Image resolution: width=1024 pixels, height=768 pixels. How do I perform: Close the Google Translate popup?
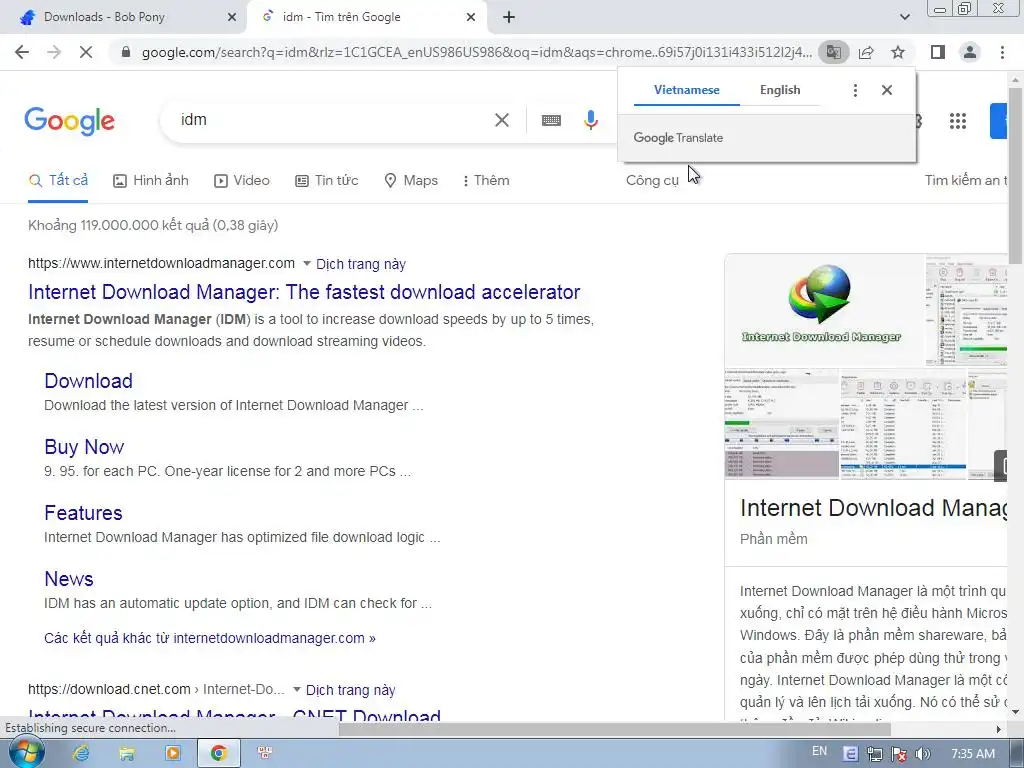click(886, 90)
